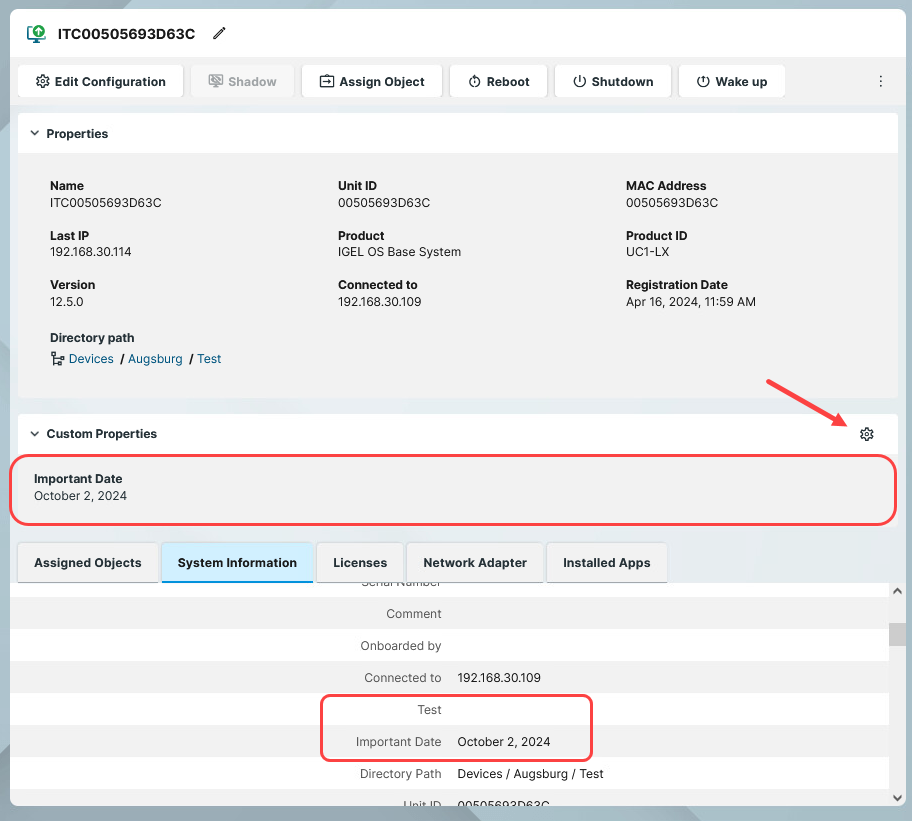Click the pencil icon to rename device
Viewport: 912px width, 821px height.
click(x=219, y=34)
